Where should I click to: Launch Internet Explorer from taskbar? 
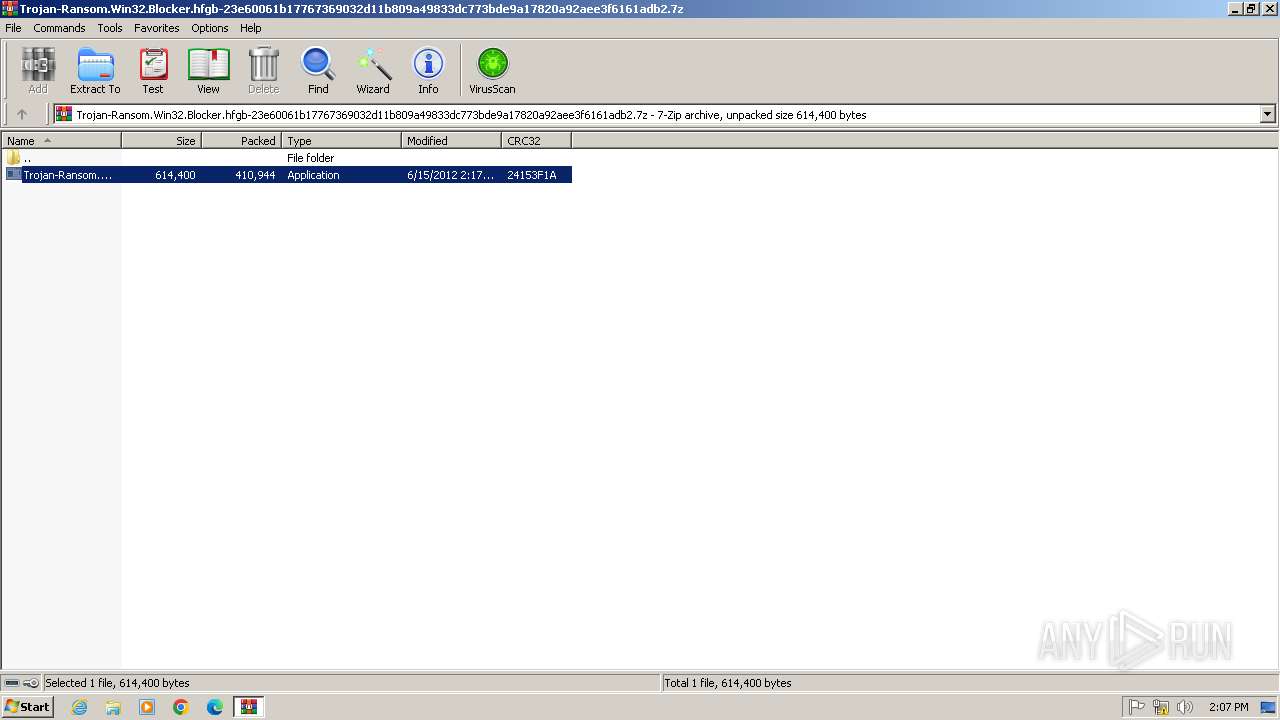click(79, 707)
